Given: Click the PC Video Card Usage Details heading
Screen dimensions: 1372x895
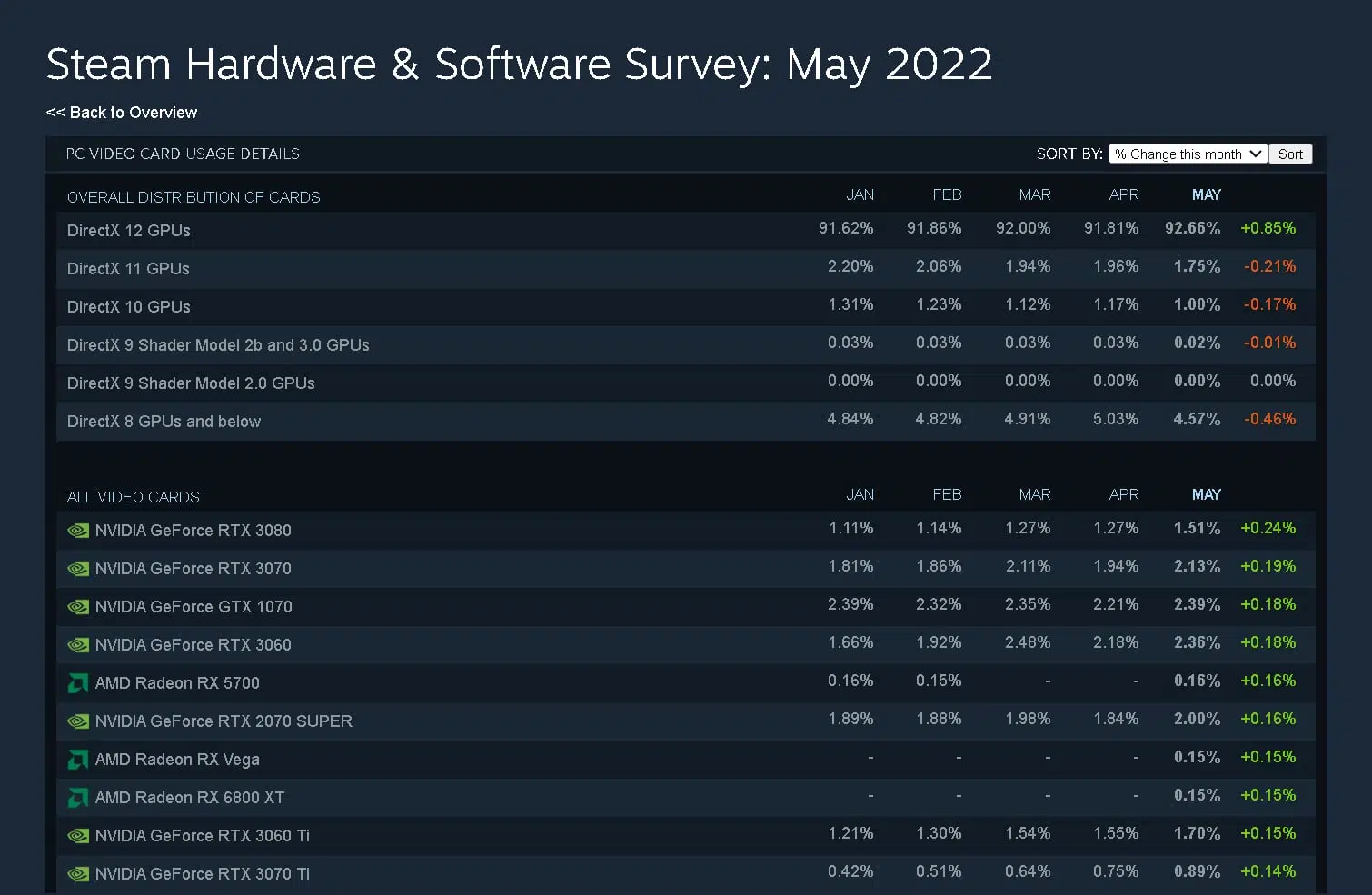Looking at the screenshot, I should click(x=183, y=154).
